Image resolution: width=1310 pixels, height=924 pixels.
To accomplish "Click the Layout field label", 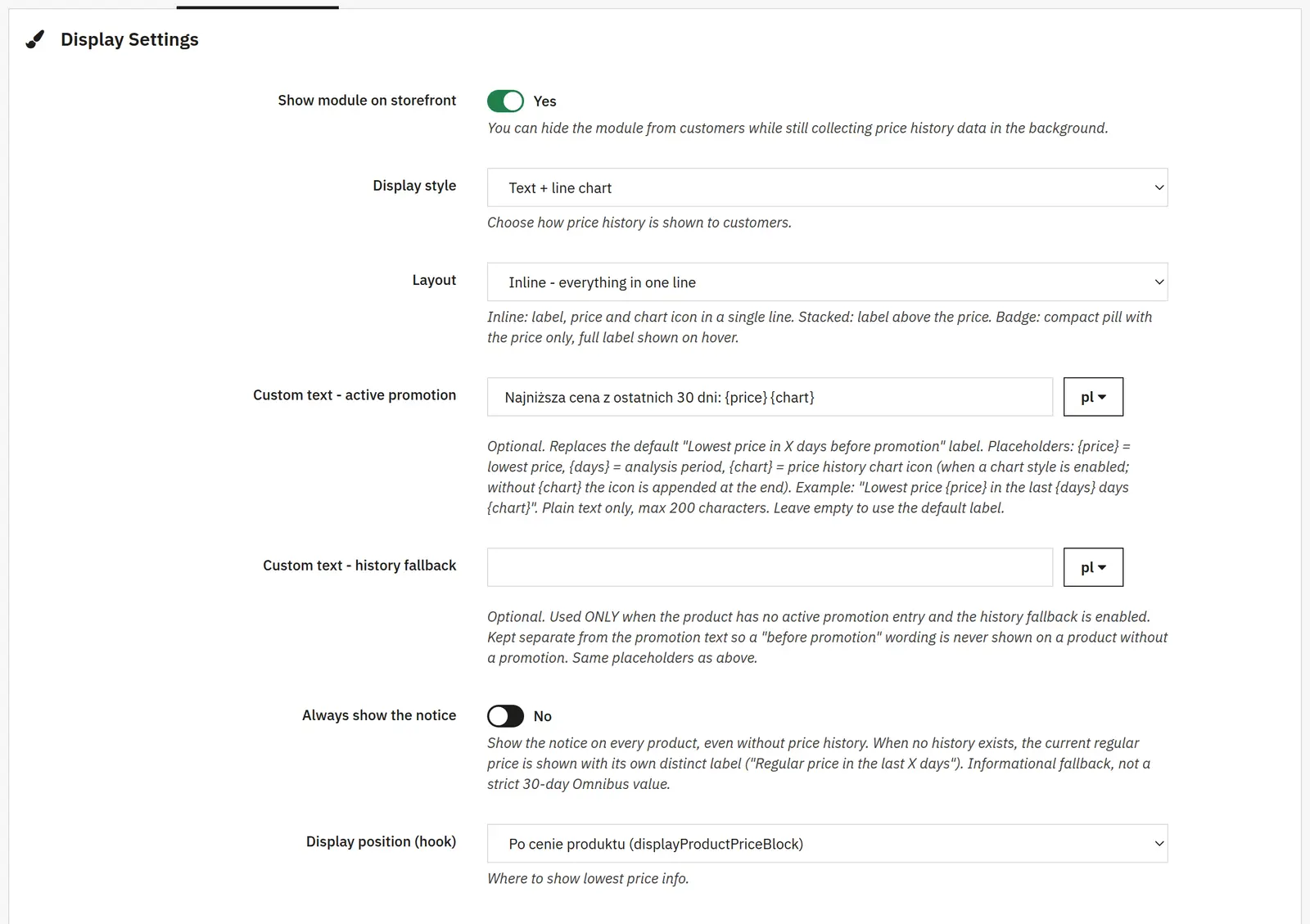I will (x=434, y=280).
